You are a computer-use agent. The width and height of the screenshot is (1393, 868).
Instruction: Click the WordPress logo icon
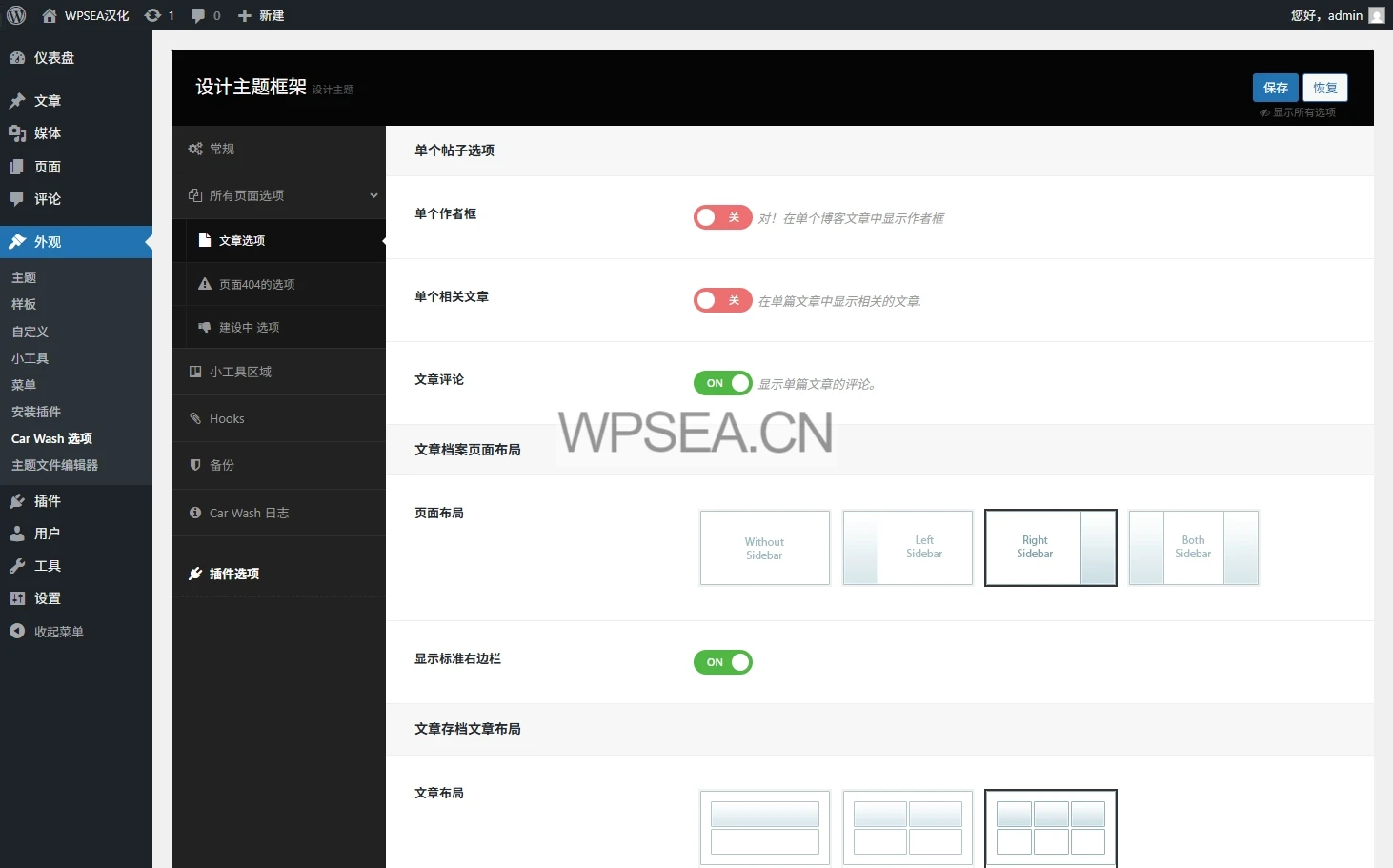pyautogui.click(x=16, y=15)
